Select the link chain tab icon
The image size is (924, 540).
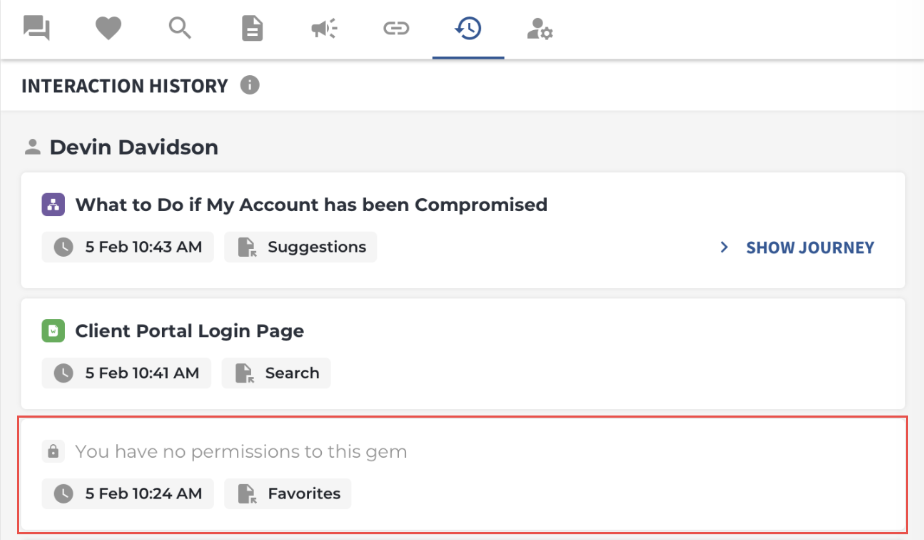click(396, 28)
